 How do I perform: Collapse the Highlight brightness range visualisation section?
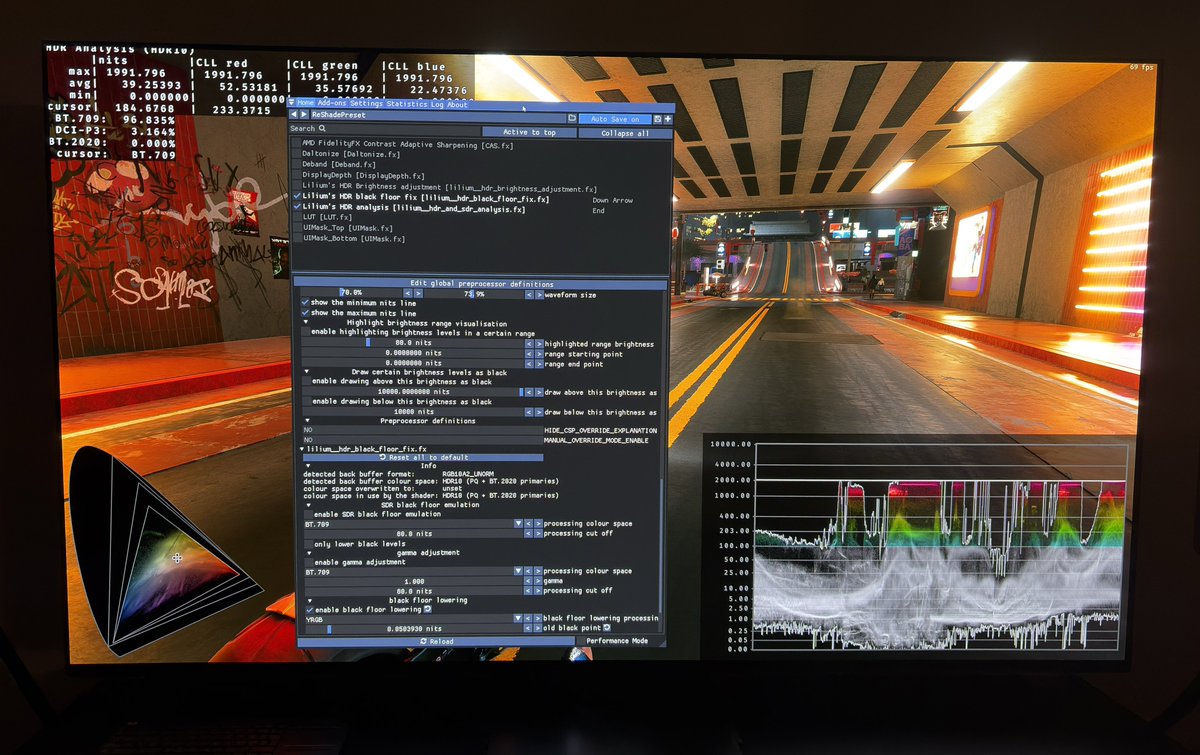(x=307, y=322)
